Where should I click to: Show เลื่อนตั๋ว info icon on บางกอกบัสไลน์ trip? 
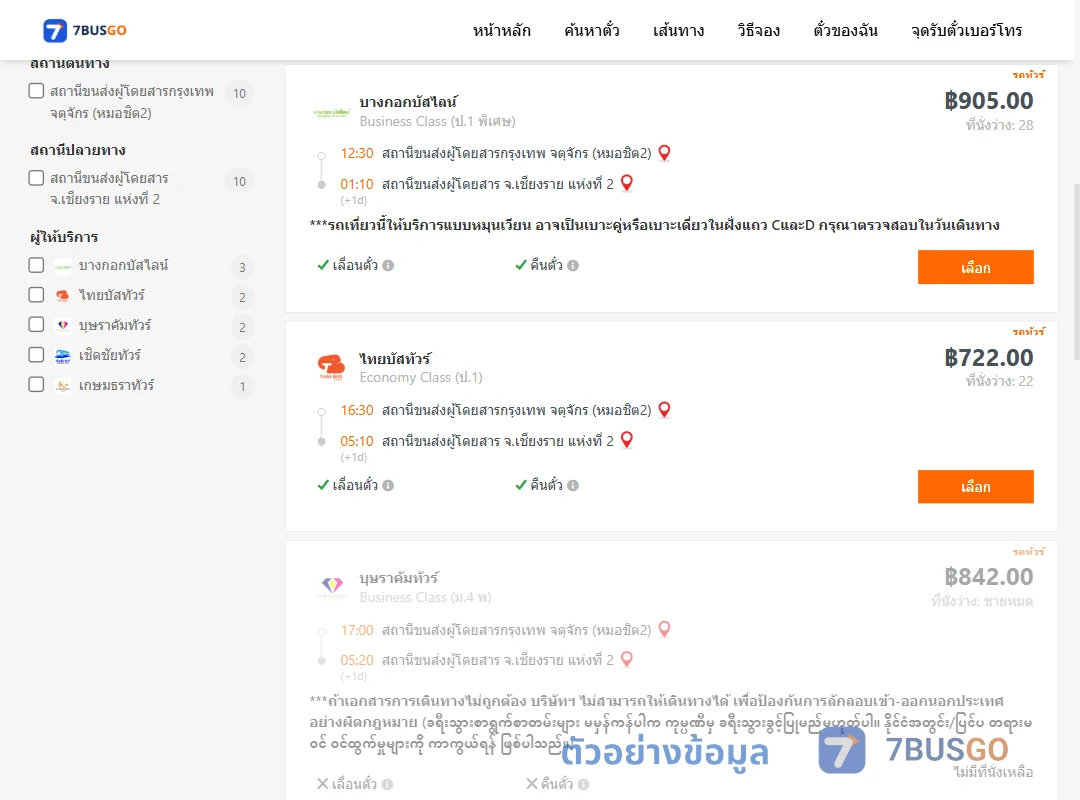tap(388, 265)
